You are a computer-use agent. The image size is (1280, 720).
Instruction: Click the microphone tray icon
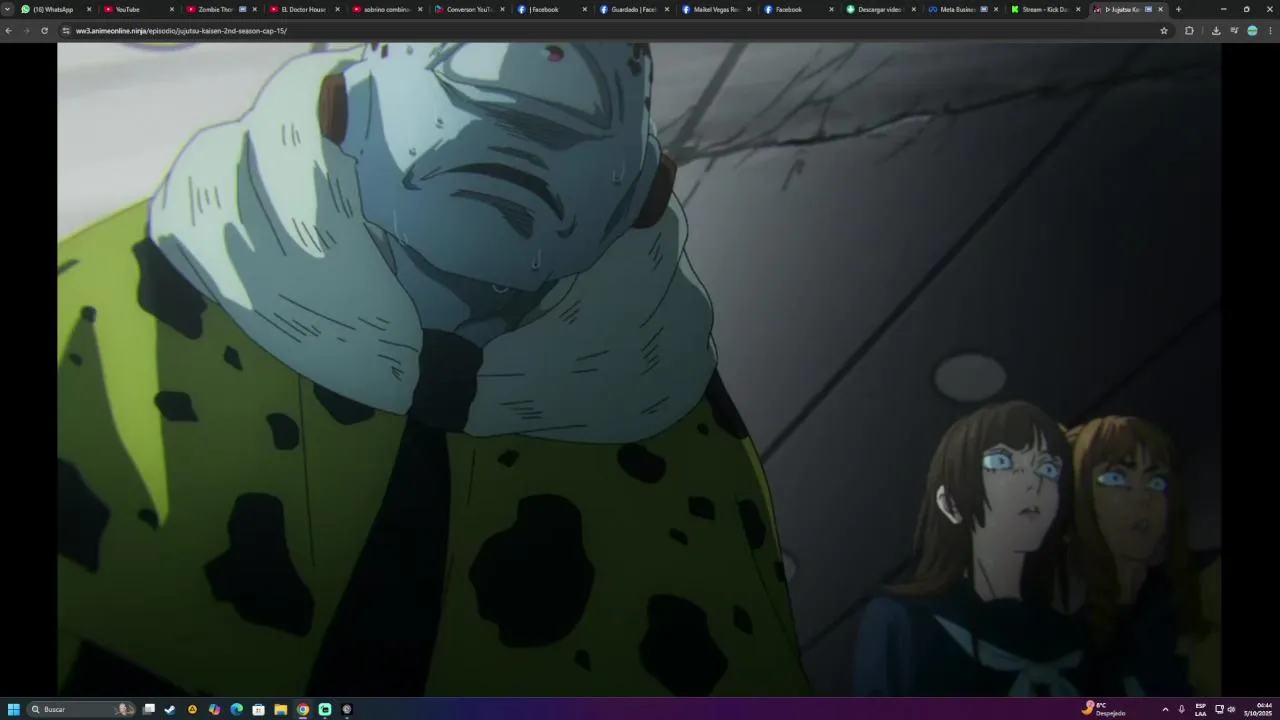coord(1182,709)
